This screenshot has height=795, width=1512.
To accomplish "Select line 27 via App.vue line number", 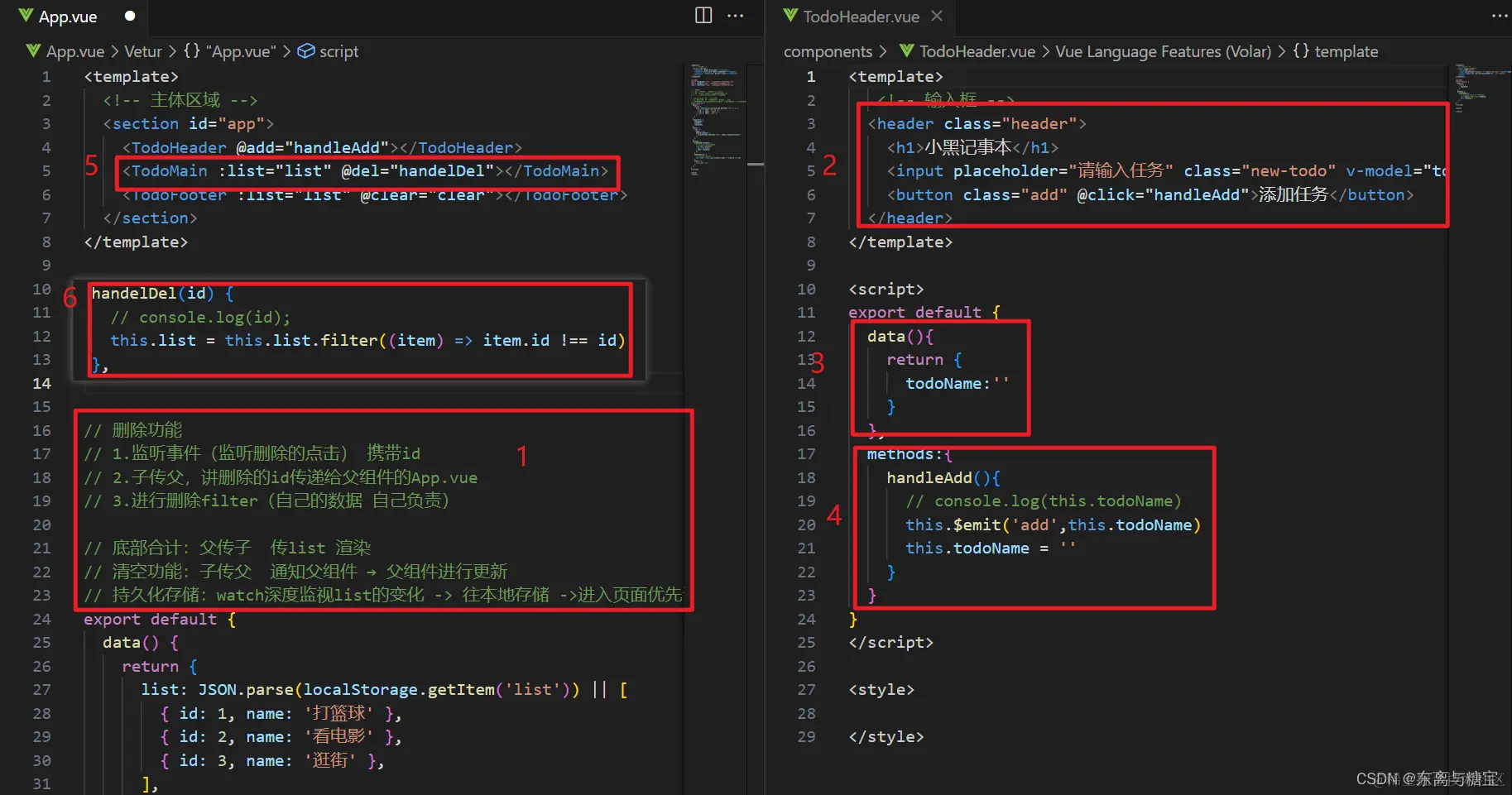I will coord(42,689).
